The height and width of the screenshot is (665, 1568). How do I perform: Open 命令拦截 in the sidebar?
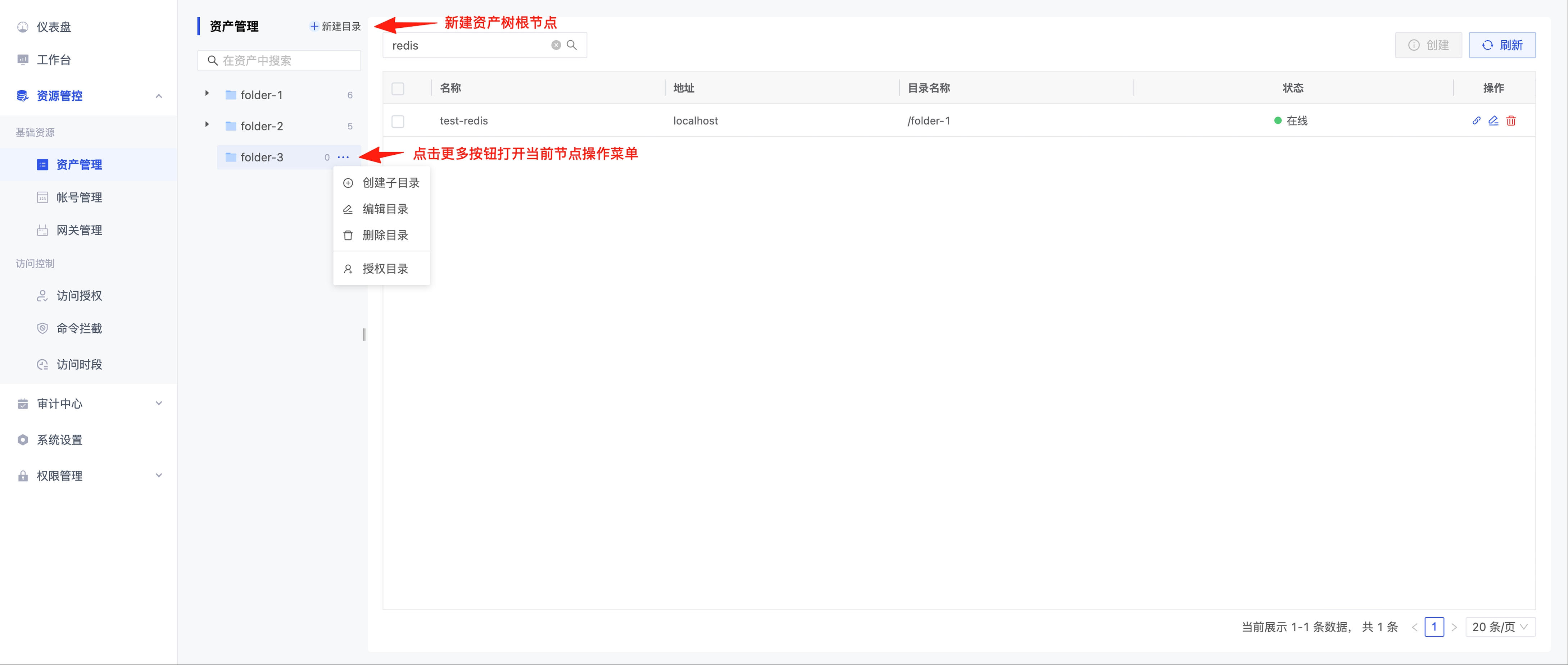pos(88,329)
